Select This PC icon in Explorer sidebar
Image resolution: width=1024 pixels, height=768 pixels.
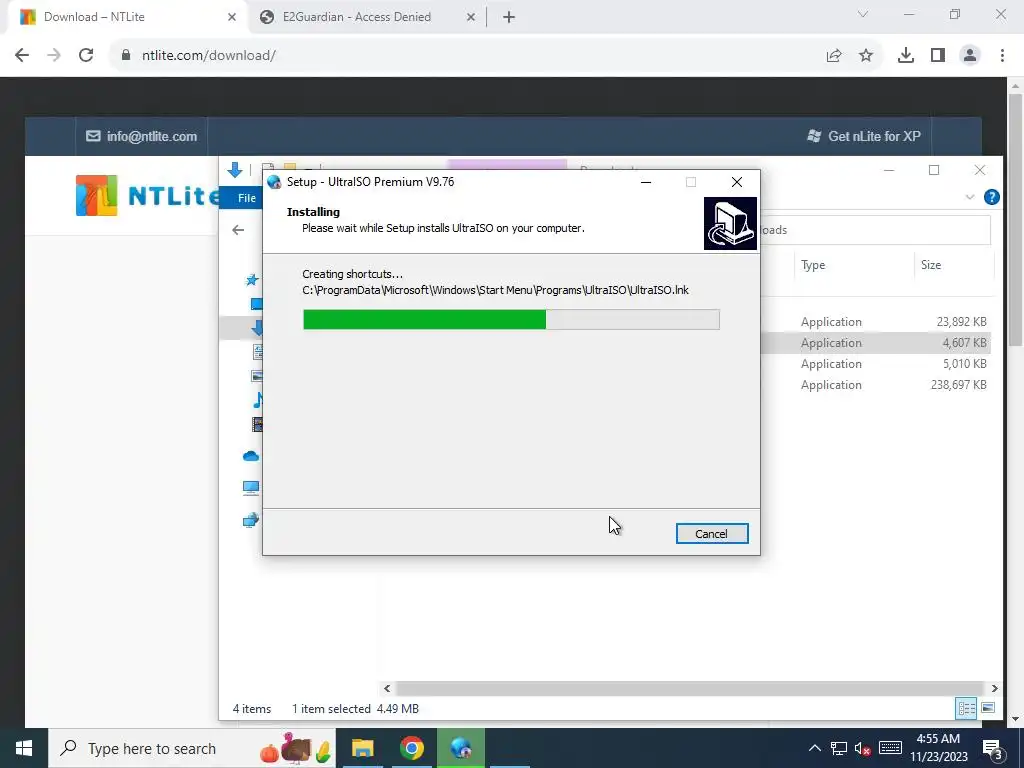tap(251, 488)
